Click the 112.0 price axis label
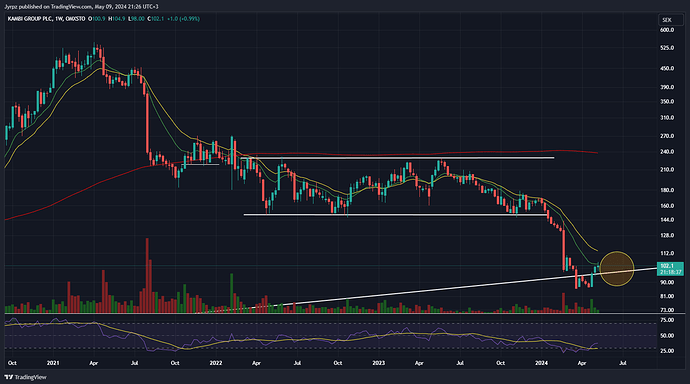Viewport: 690px width, 384px height. tap(667, 253)
